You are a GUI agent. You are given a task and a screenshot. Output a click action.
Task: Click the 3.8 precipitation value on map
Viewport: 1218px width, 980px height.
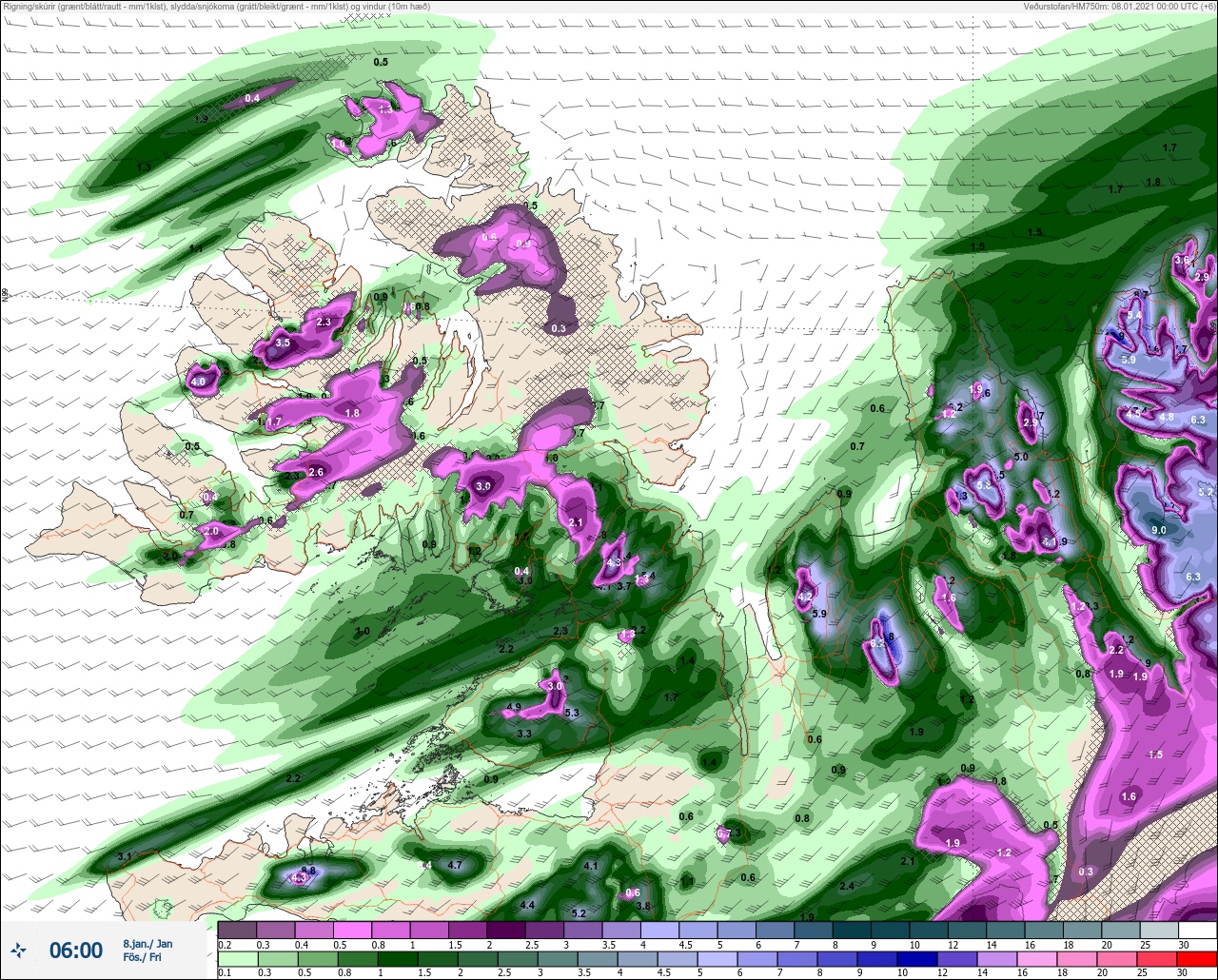643,906
